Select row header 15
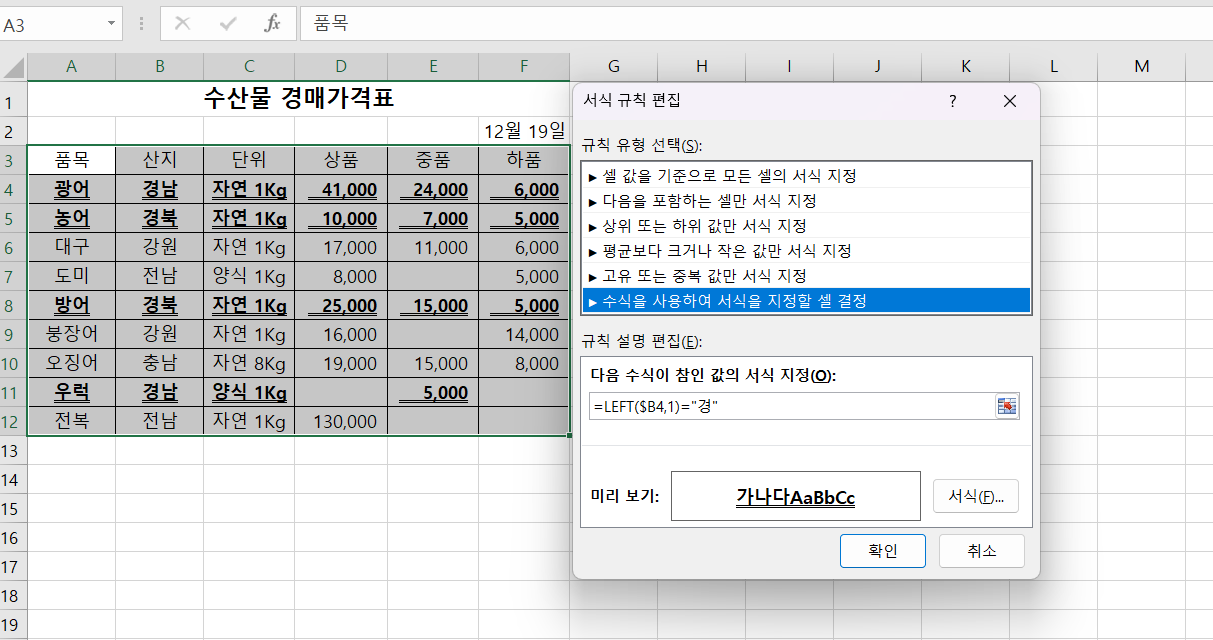Screen dimensions: 1213x640 coord(14,509)
